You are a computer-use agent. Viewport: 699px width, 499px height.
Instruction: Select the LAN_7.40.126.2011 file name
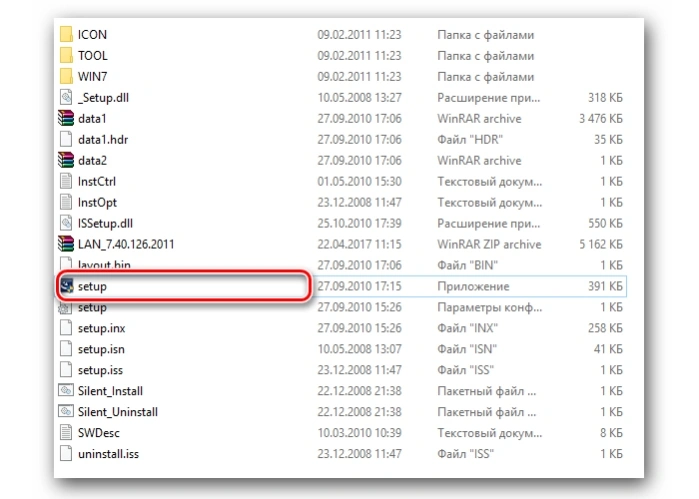pyautogui.click(x=126, y=244)
